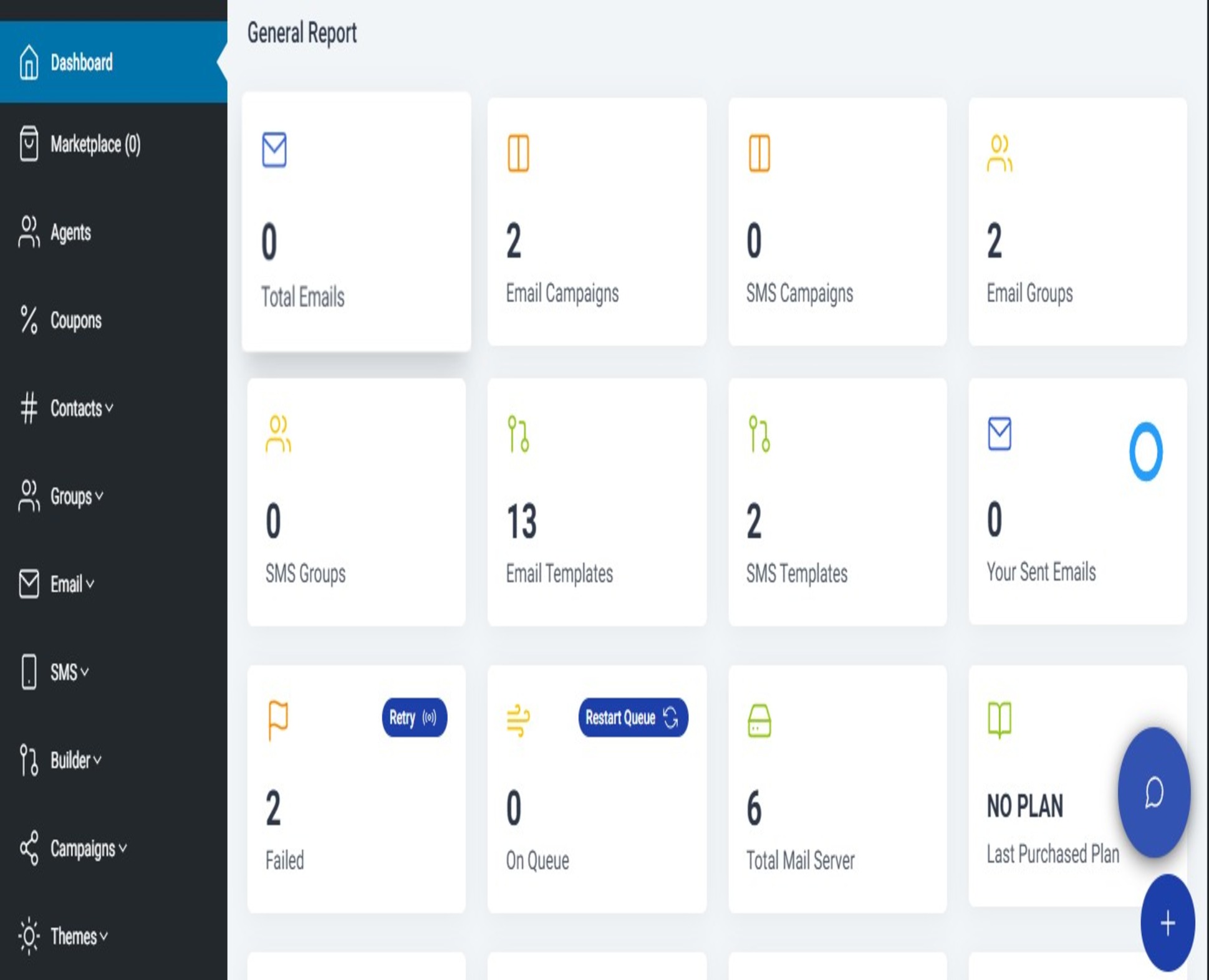1209x980 pixels.
Task: Click the On Queue wind icon
Action: point(518,720)
